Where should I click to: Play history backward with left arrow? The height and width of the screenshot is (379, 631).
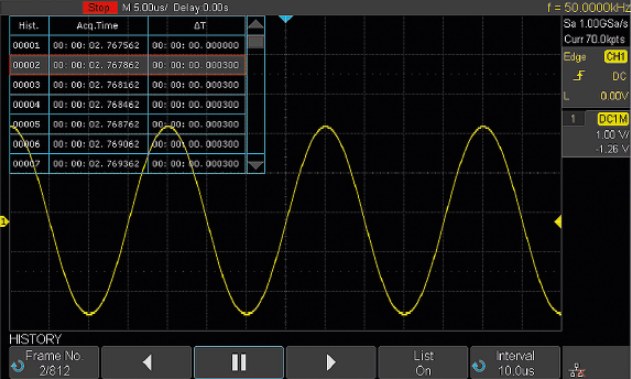click(x=146, y=363)
